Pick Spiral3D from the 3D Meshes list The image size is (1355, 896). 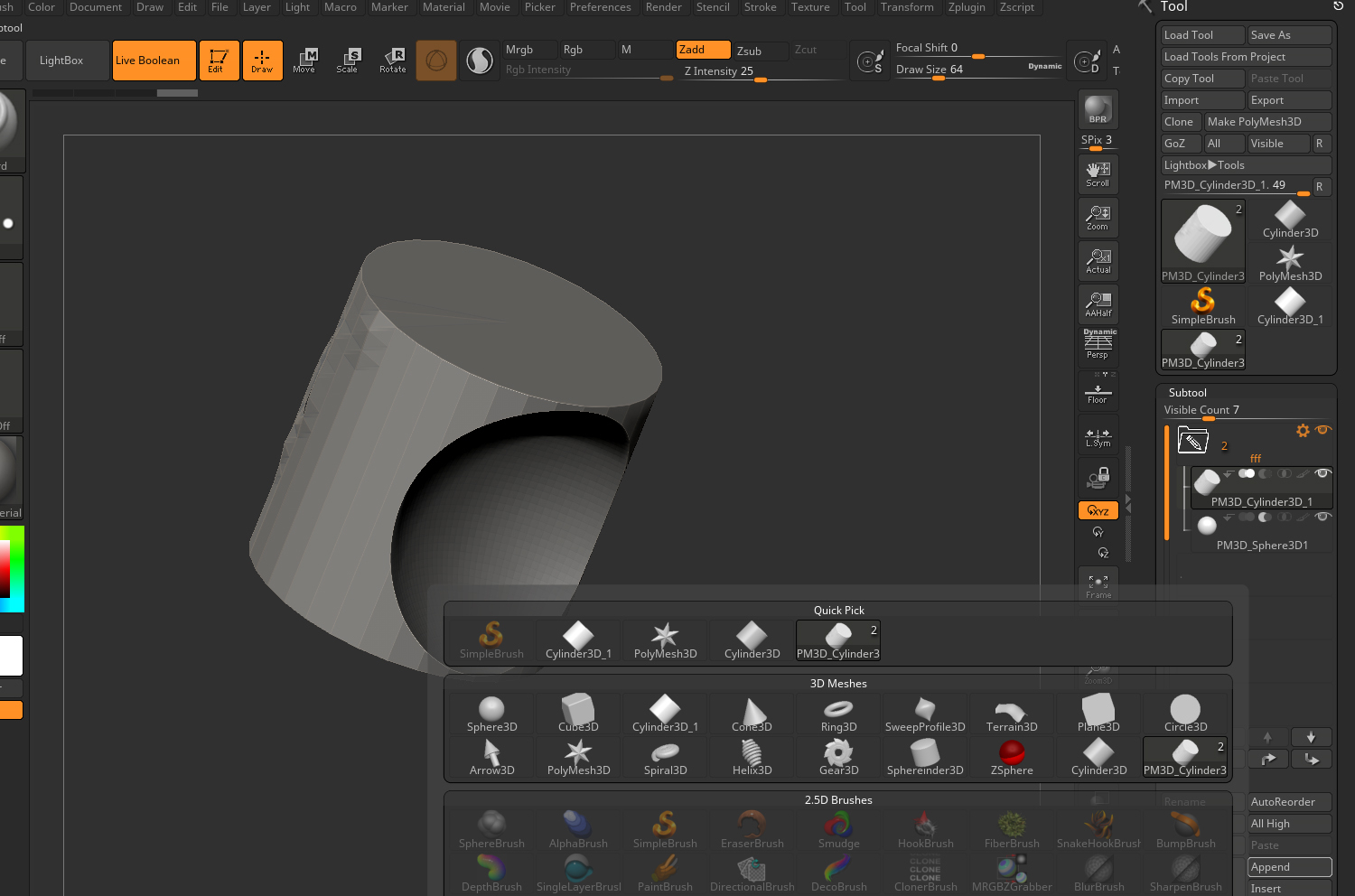click(665, 757)
